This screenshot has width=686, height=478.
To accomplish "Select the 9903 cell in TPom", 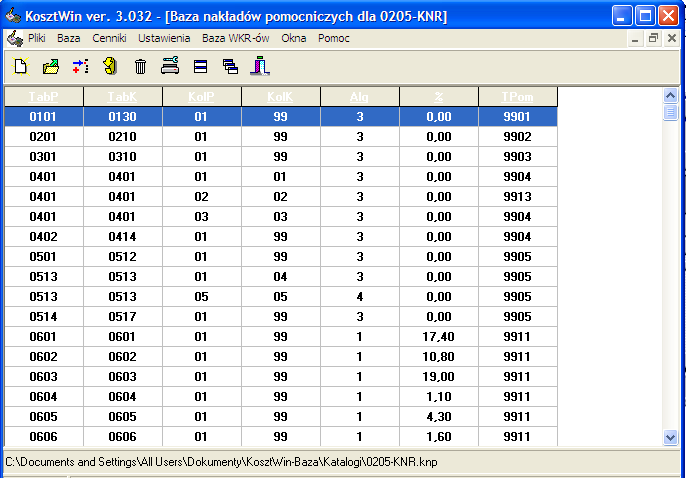I will pos(518,157).
